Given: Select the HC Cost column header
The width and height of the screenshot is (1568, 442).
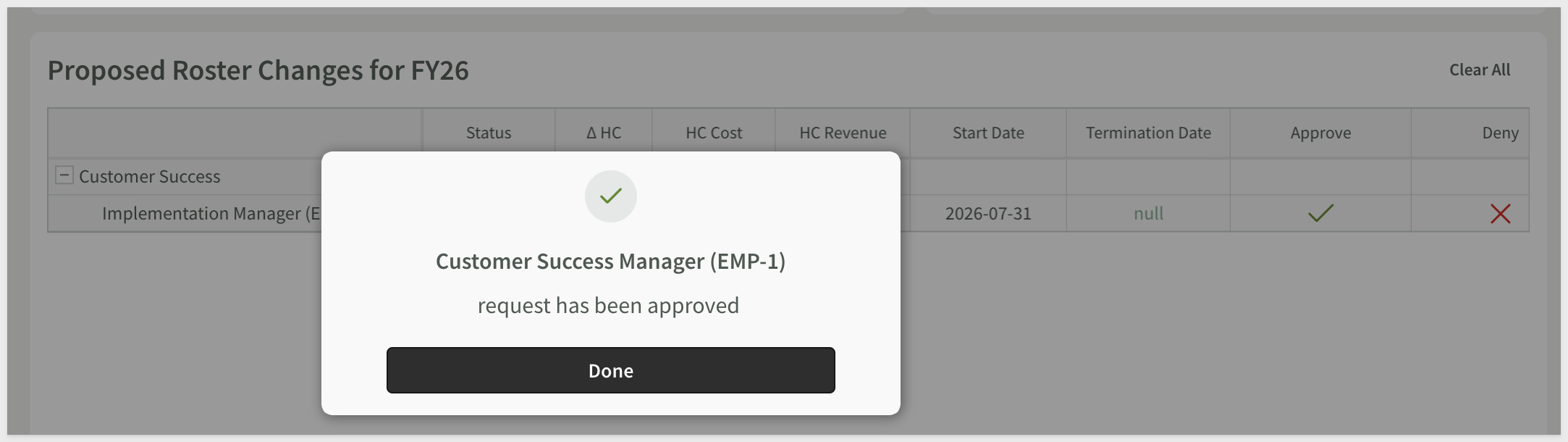Looking at the screenshot, I should click(714, 133).
